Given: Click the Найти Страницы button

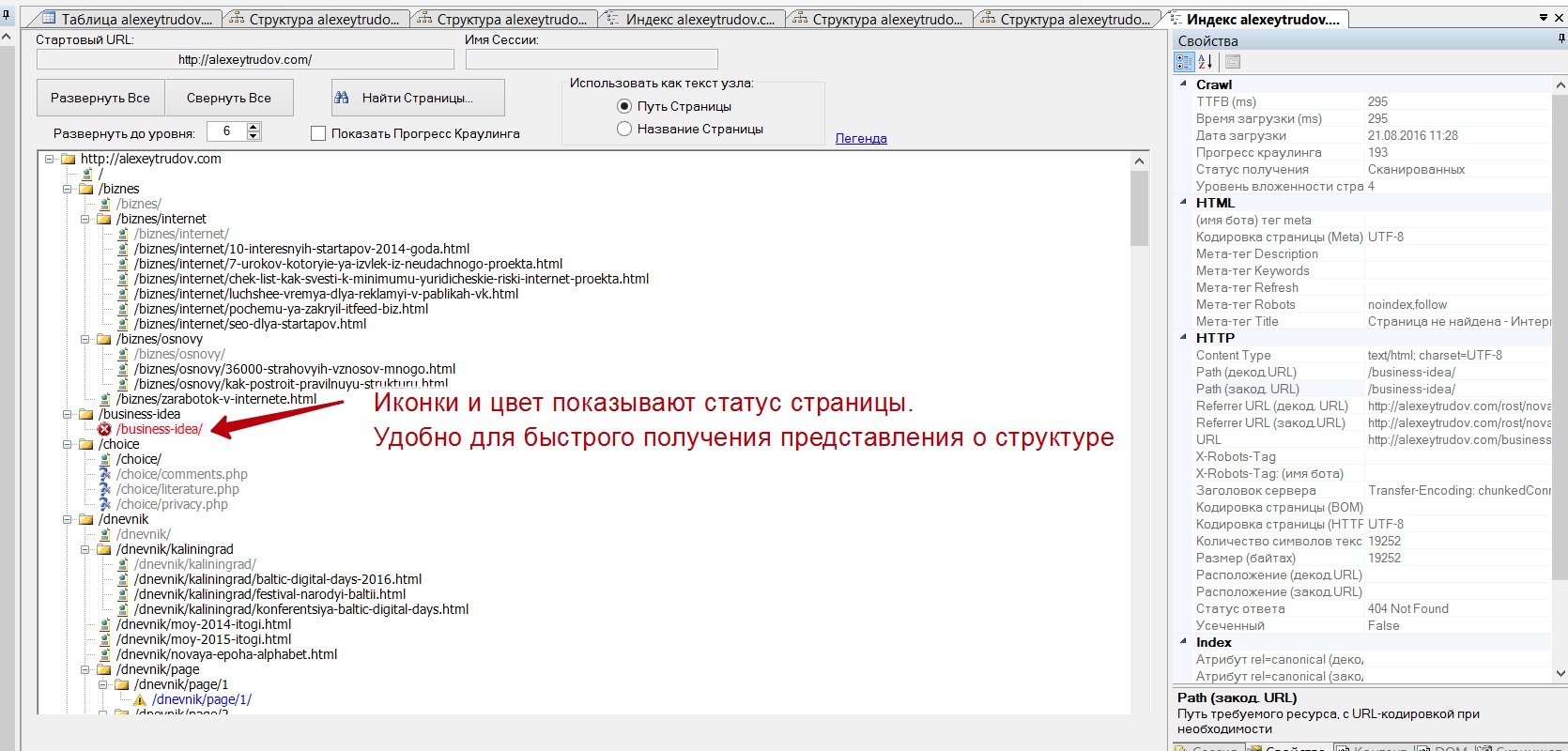Looking at the screenshot, I should click(x=418, y=98).
